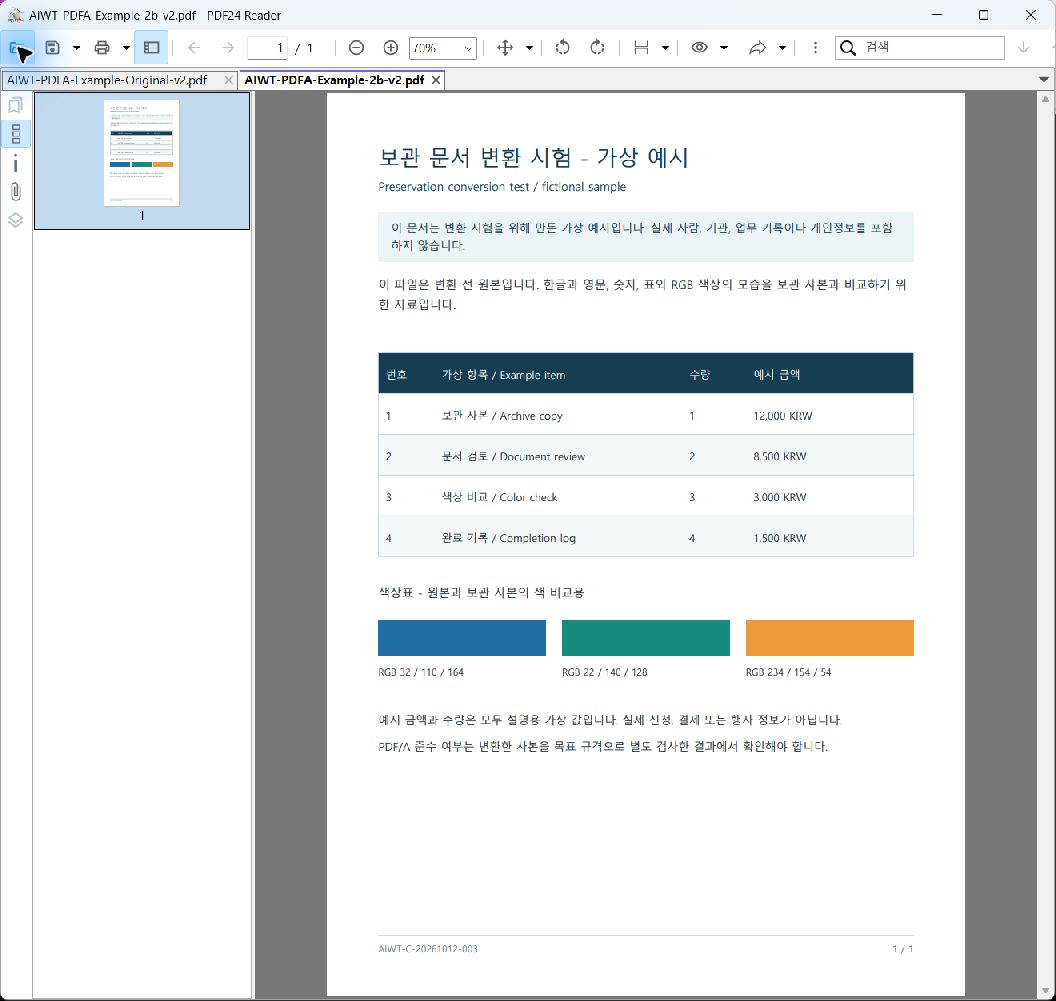Click the teal RGB 22/140/128 swatch
The image size is (1056, 1001).
pos(645,638)
